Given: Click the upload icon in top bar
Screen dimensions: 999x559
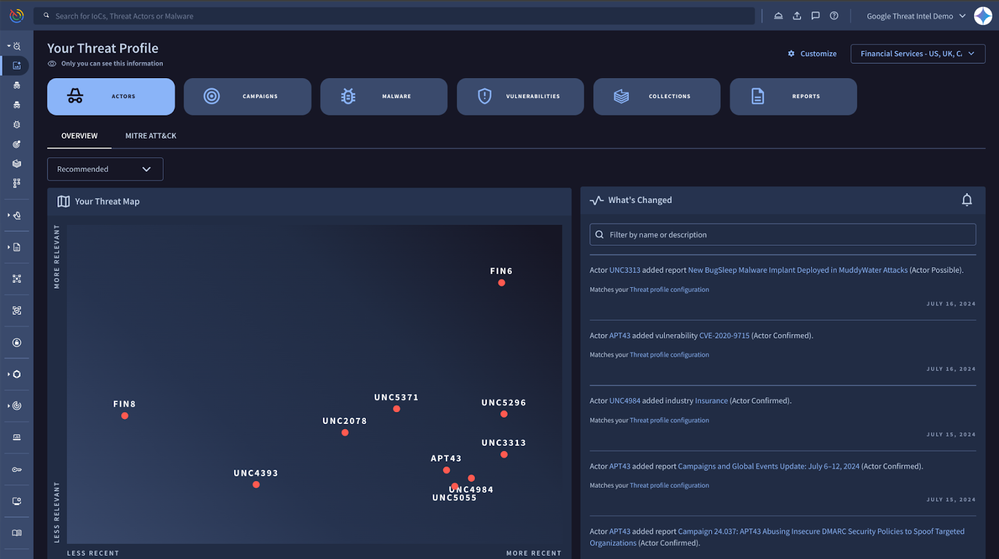Looking at the screenshot, I should point(796,16).
